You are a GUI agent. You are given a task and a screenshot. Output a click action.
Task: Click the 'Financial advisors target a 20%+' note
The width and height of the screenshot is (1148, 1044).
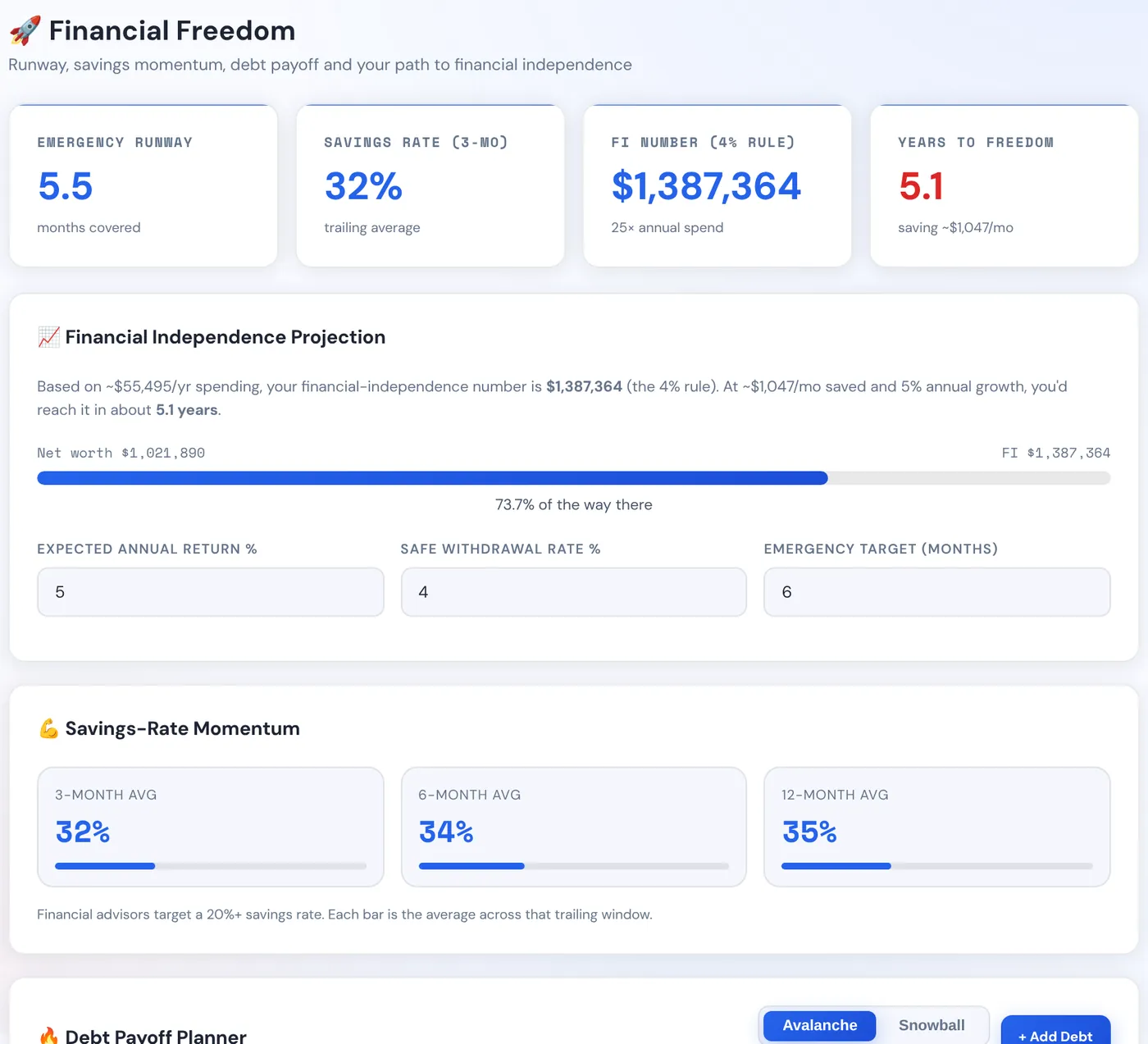click(x=344, y=914)
